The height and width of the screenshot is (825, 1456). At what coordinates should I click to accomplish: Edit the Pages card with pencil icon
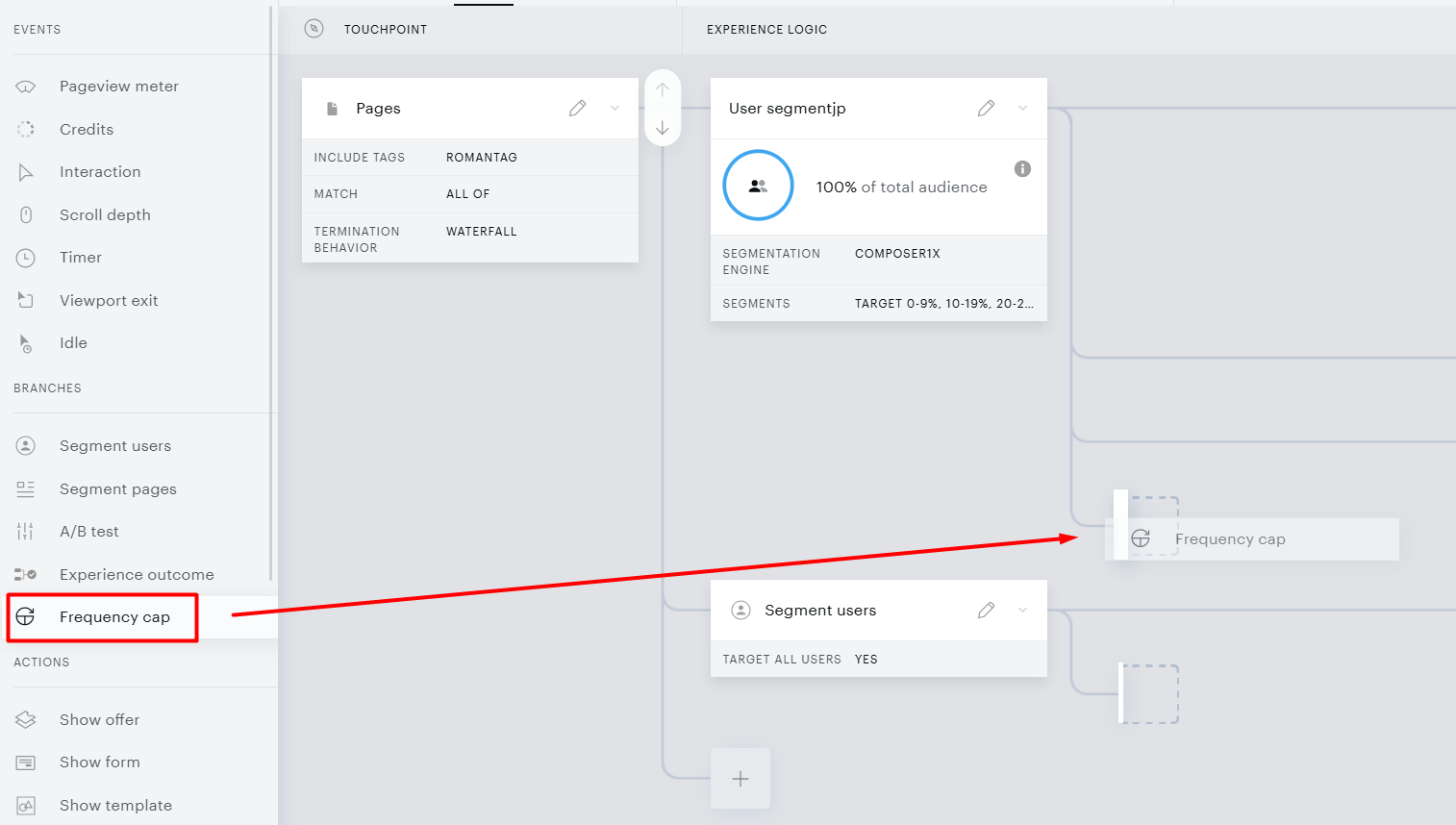(x=577, y=109)
